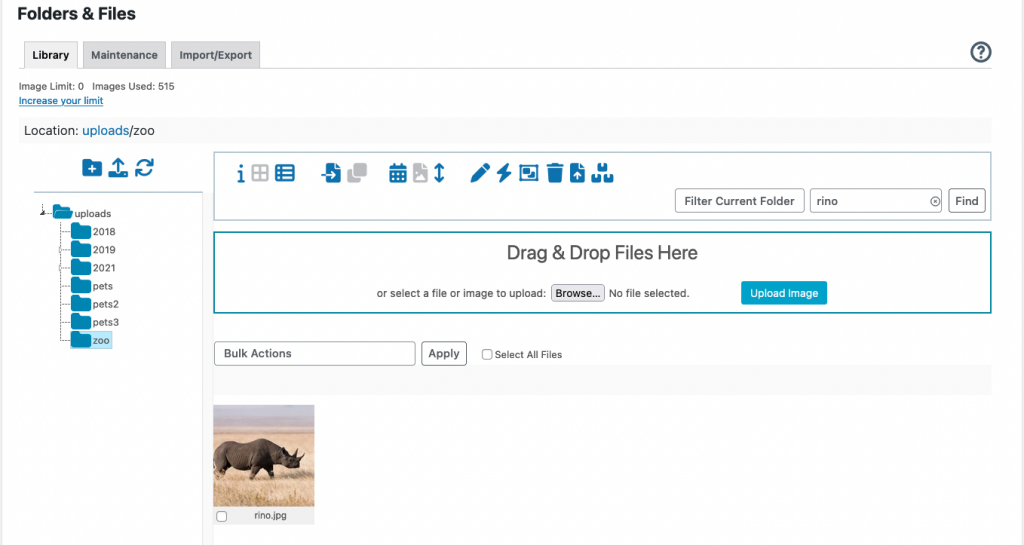This screenshot has width=1024, height=545.
Task: Click the calendar sort-by-date icon
Action: [x=398, y=173]
